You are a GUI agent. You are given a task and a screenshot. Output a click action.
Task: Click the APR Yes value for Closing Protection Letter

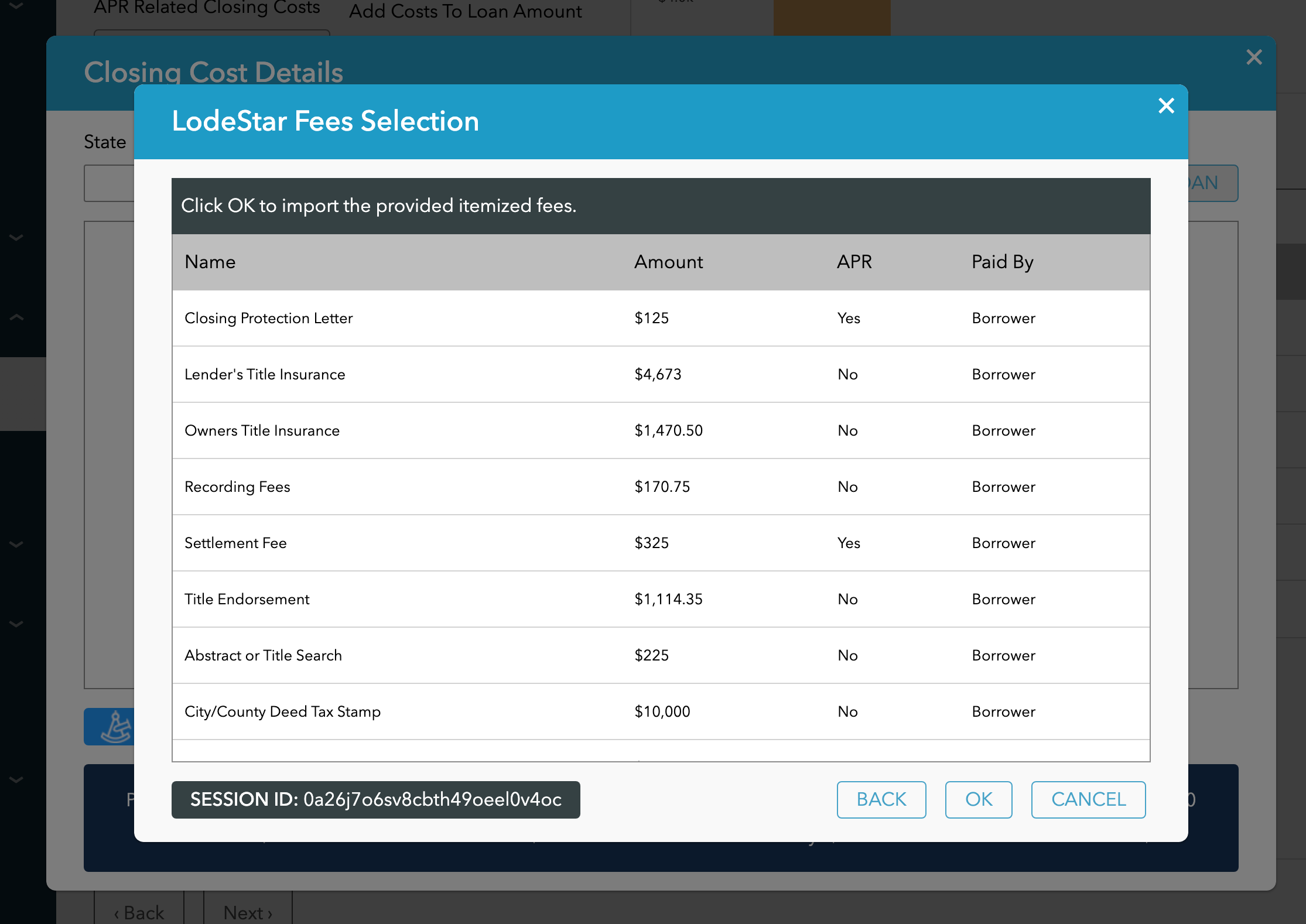pos(849,318)
